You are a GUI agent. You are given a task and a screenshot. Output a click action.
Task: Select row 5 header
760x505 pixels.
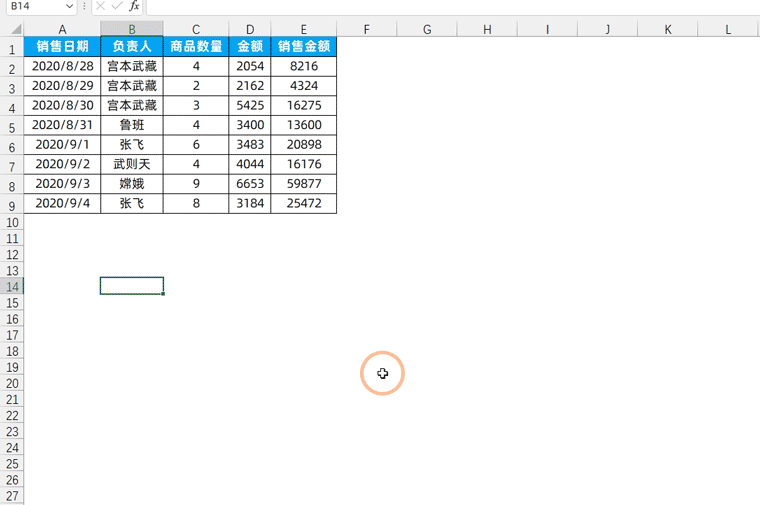coord(12,127)
